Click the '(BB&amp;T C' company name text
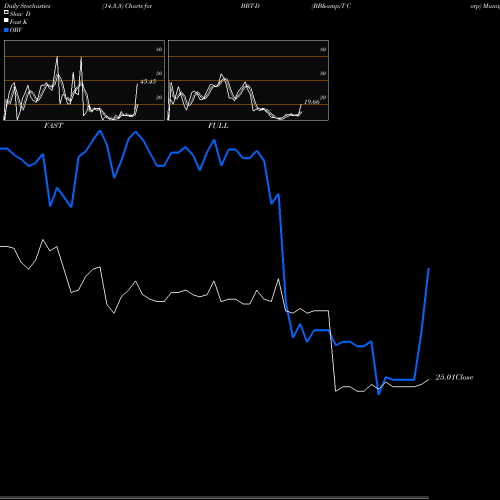Image resolution: width=500 pixels, height=500 pixels. click(331, 6)
